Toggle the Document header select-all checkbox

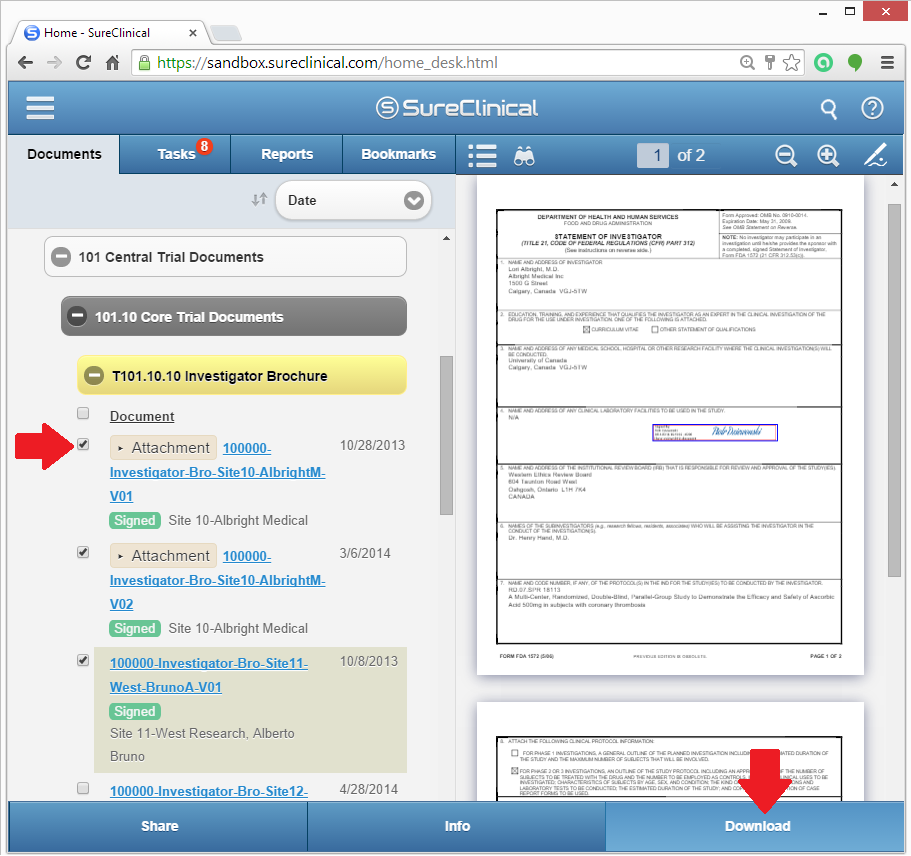83,413
